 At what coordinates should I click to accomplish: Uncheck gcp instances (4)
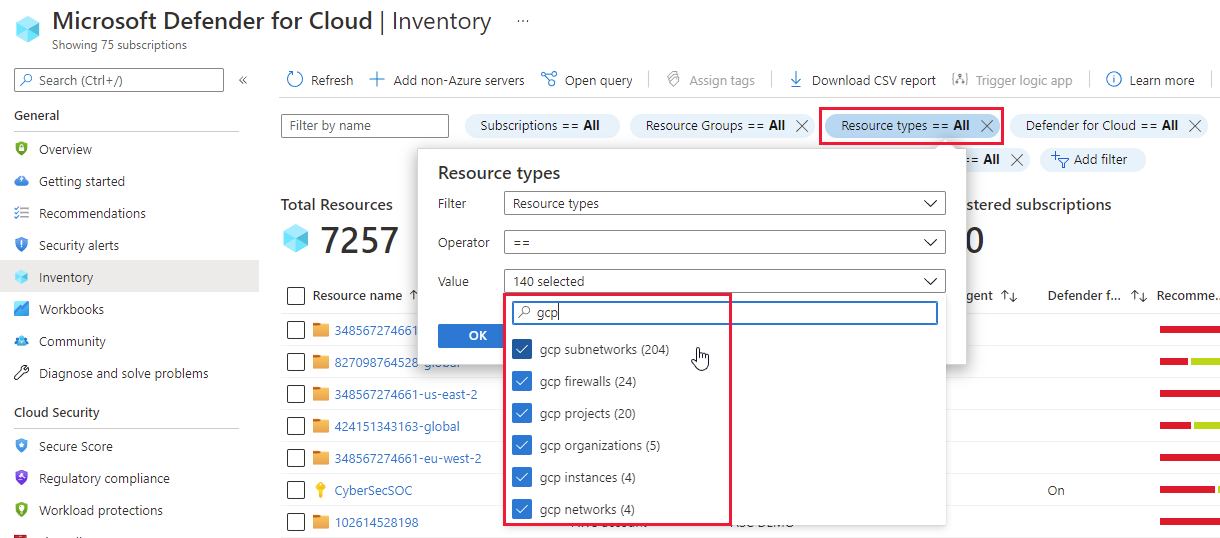522,477
